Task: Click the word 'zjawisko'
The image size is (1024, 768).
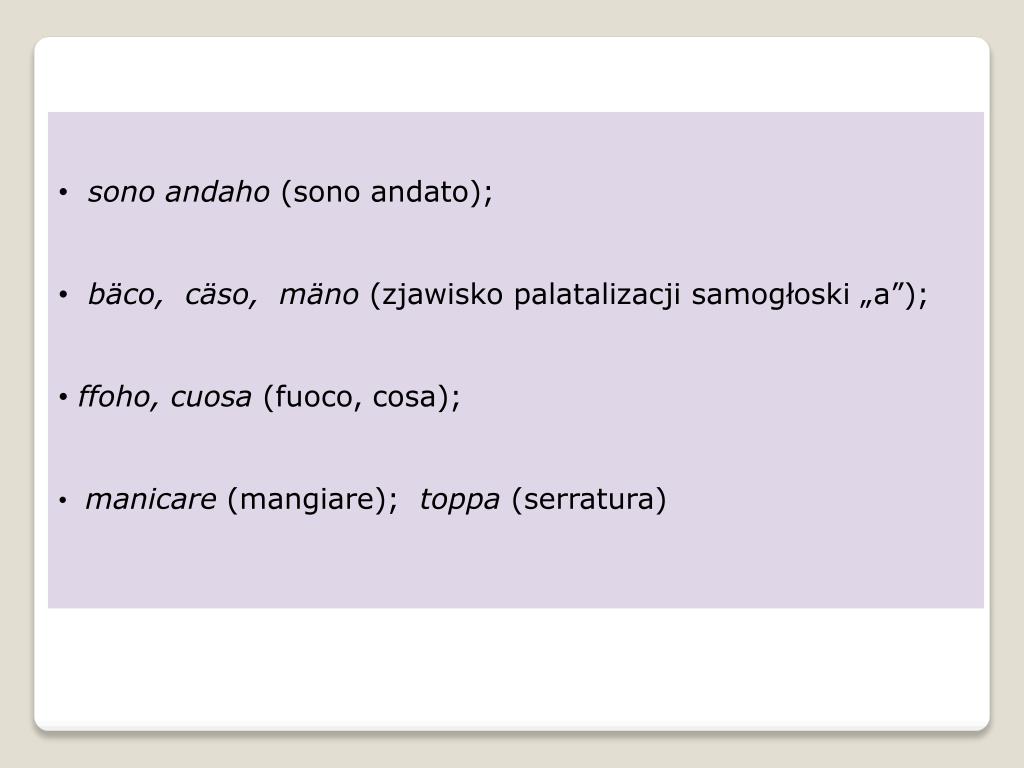Action: [436, 295]
